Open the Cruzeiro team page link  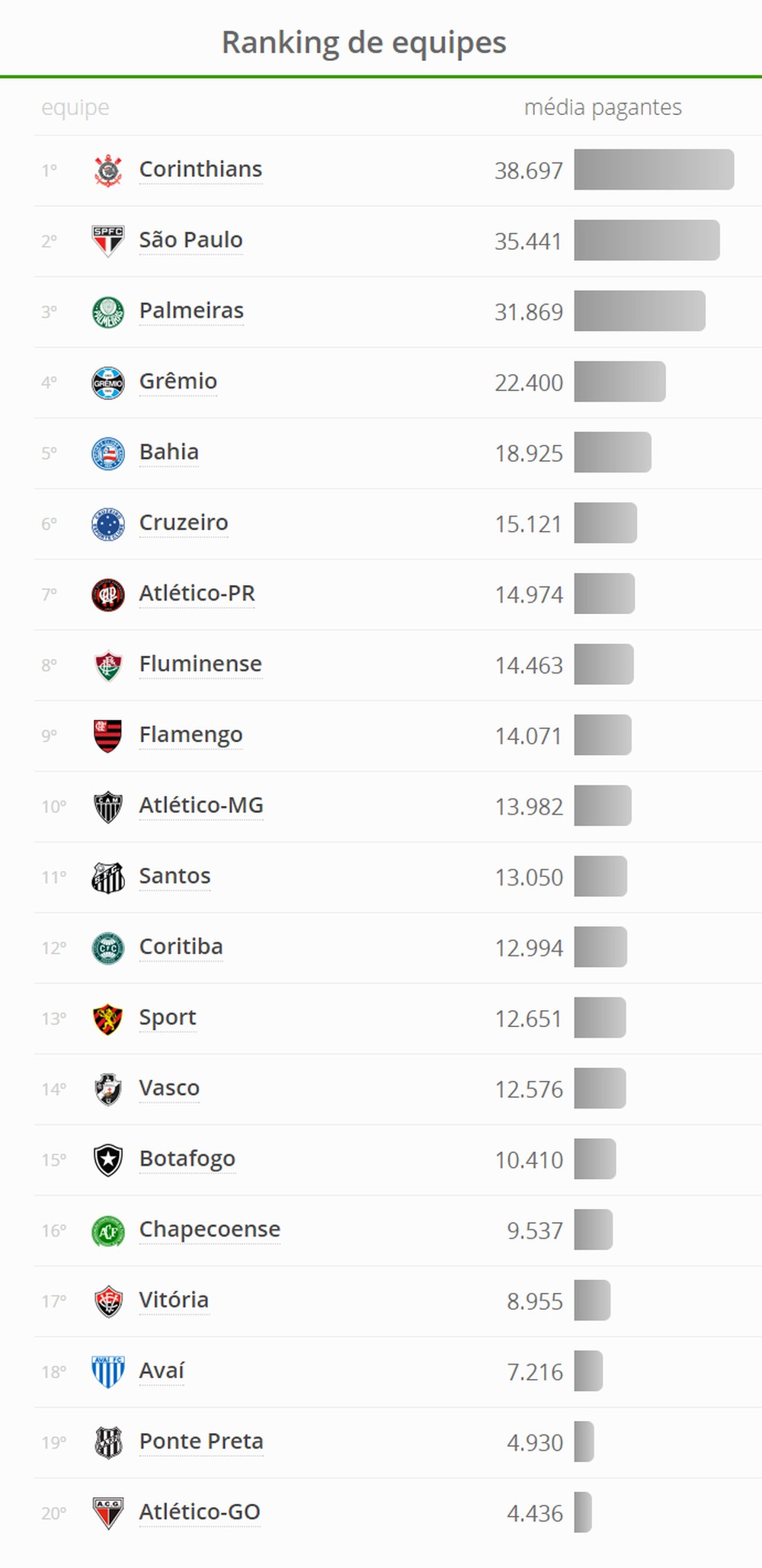(x=183, y=523)
